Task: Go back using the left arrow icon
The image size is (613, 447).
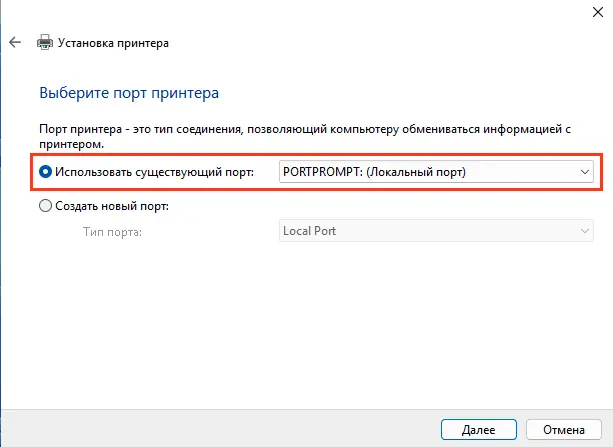Action: [x=15, y=42]
